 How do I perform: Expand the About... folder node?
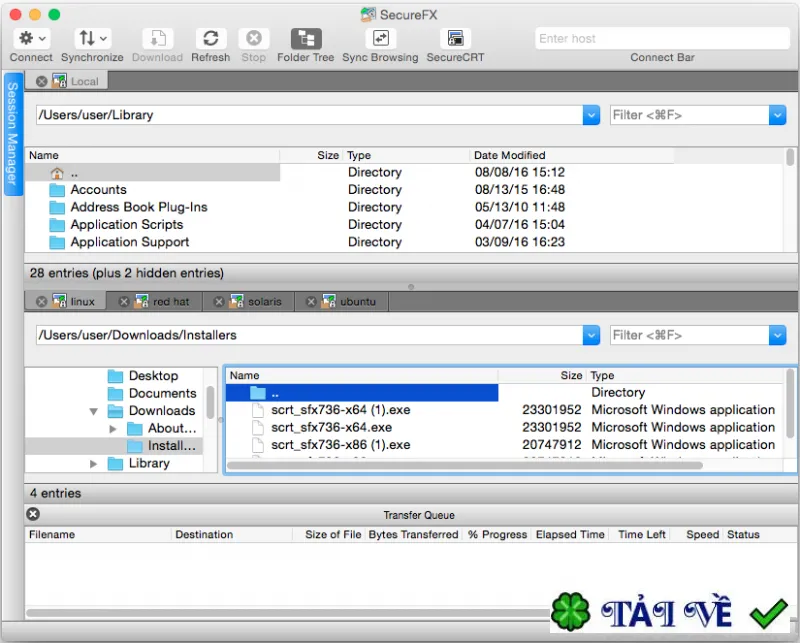[x=113, y=429]
